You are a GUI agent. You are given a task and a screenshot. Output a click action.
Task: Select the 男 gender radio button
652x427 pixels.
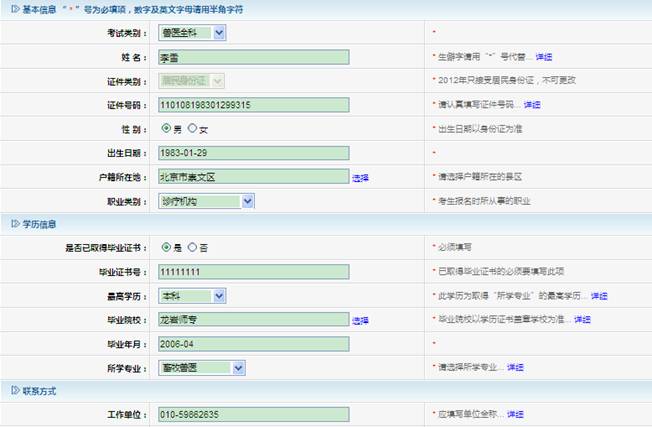166,129
